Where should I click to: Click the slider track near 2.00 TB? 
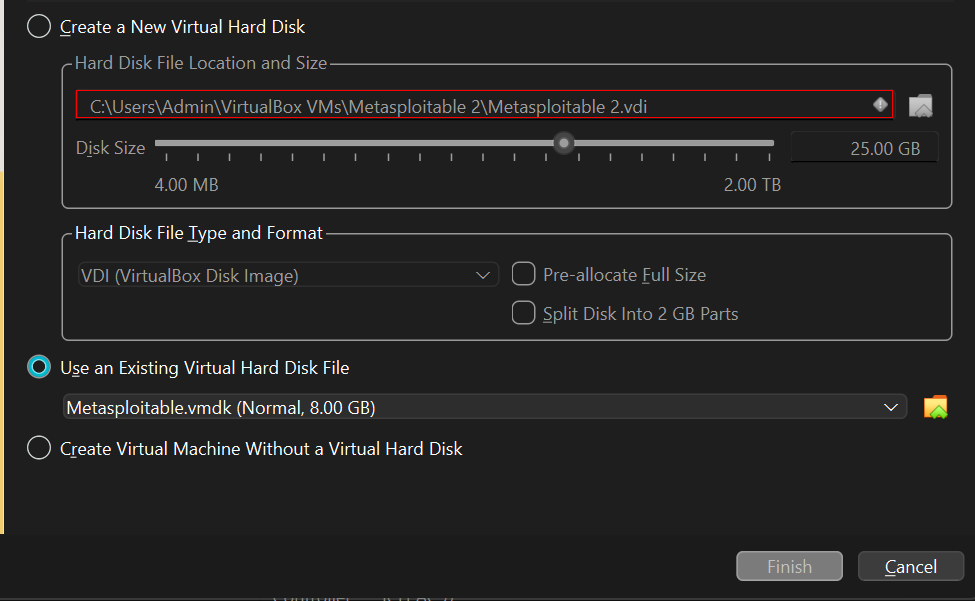(765, 143)
